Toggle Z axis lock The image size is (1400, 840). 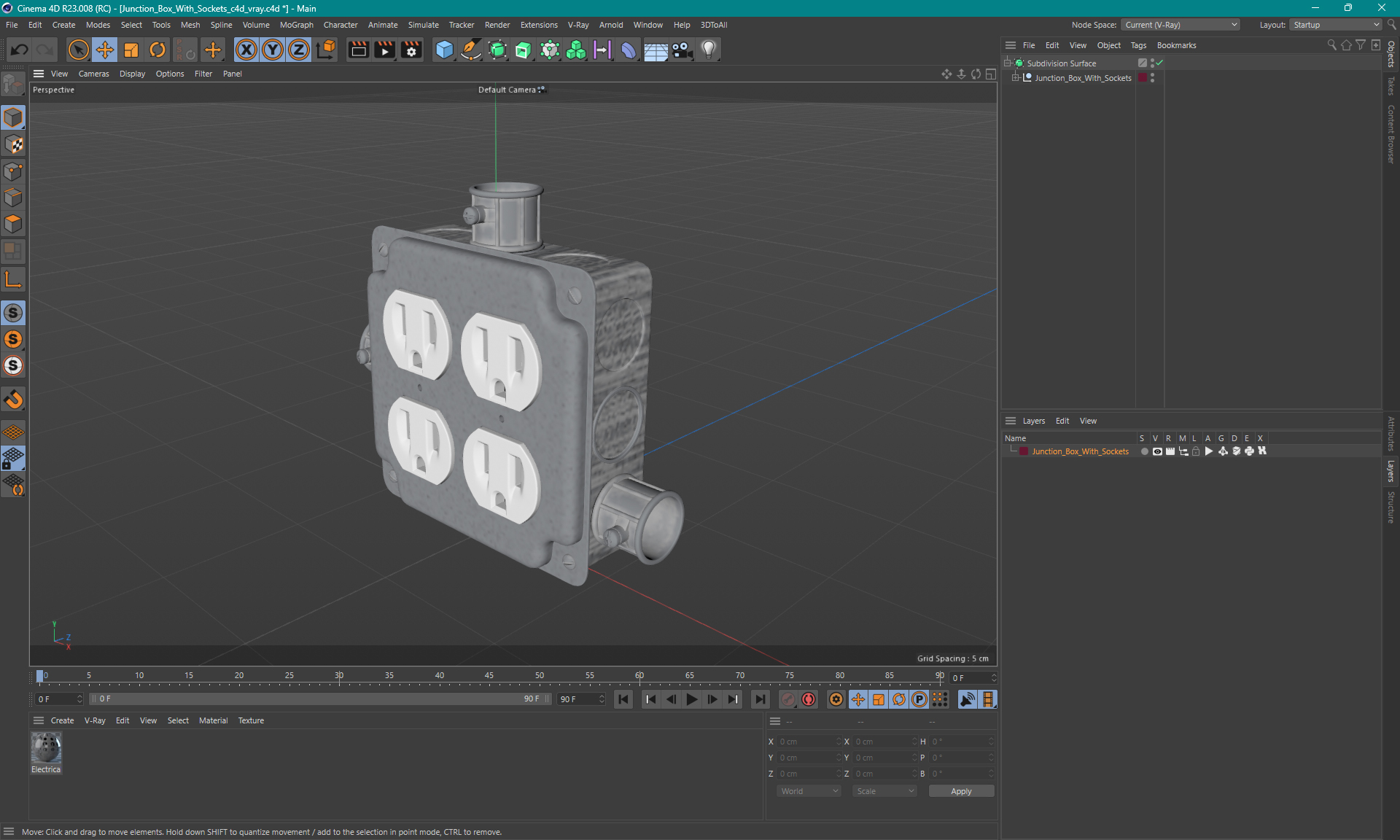tap(299, 50)
